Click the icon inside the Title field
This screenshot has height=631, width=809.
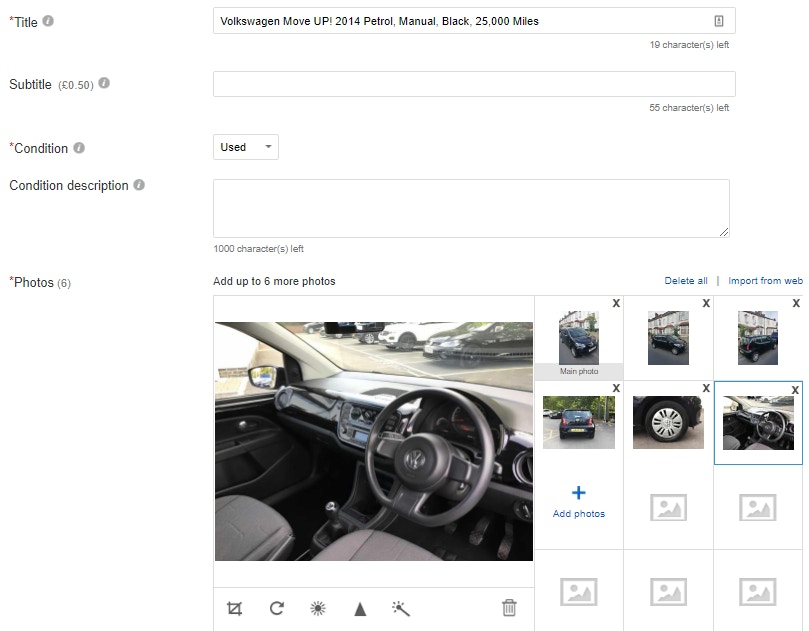719,21
